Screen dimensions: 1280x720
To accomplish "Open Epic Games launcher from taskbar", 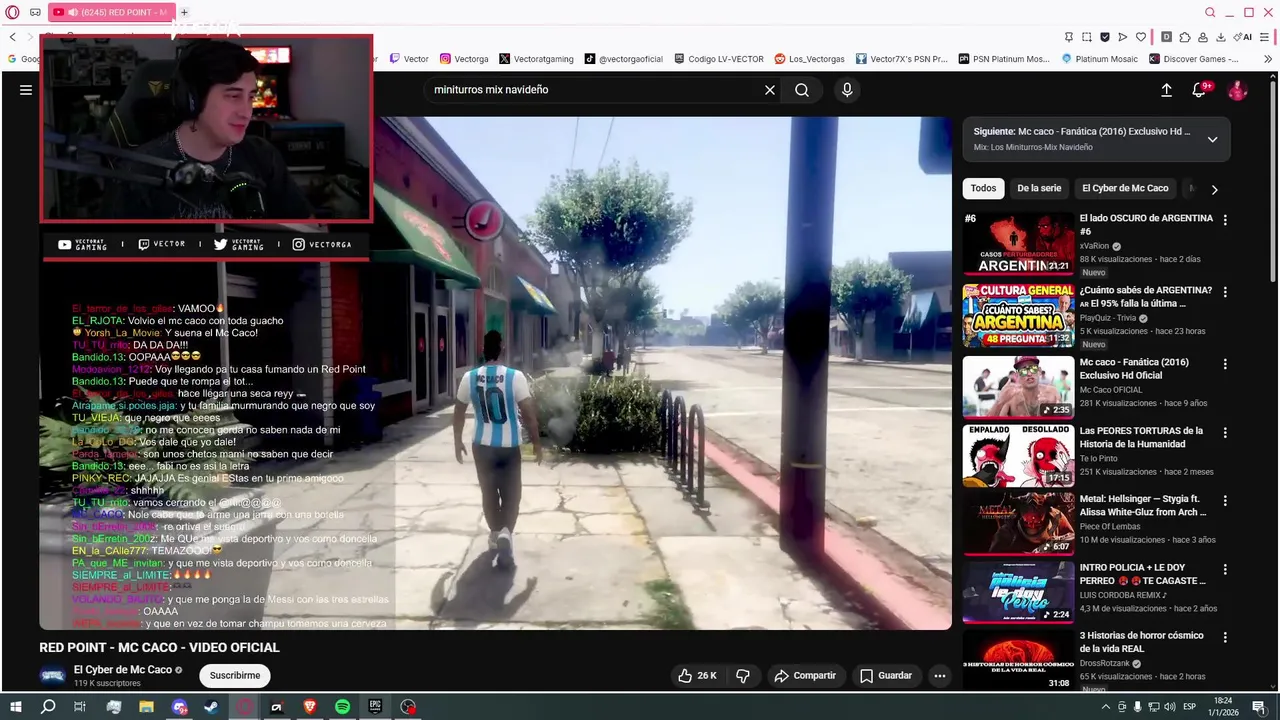I will click(375, 707).
